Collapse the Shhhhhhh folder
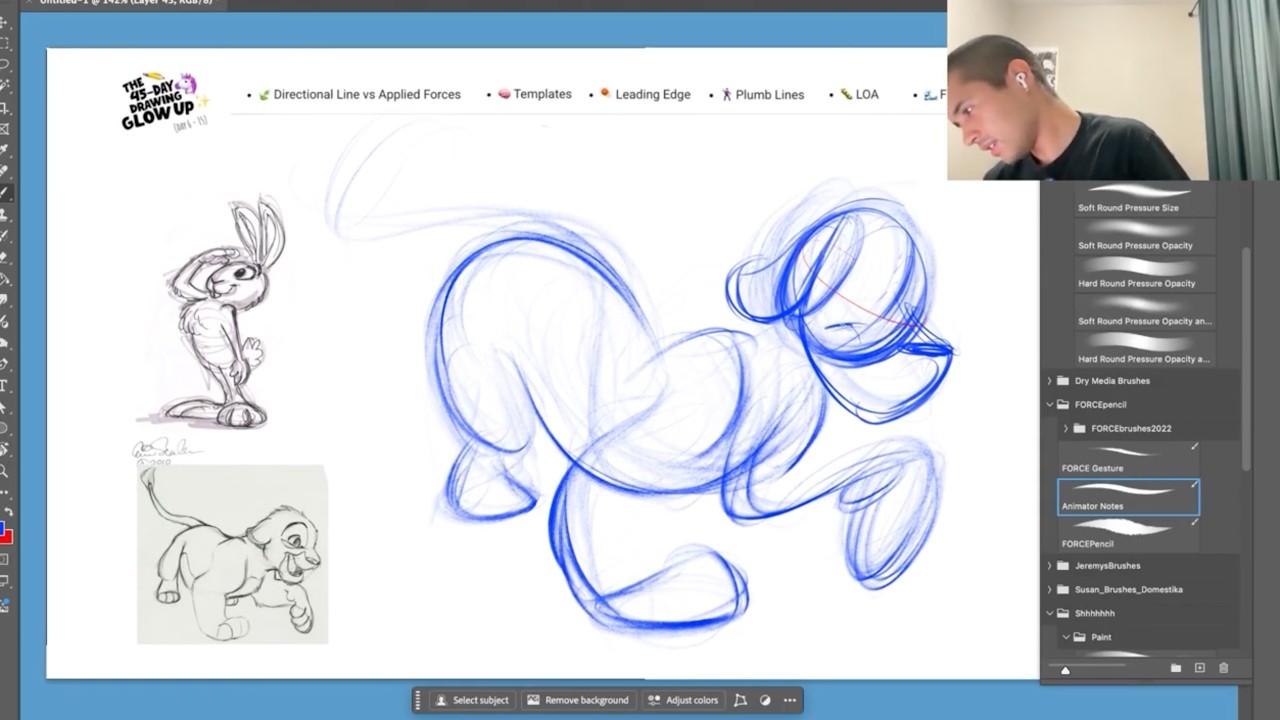Image resolution: width=1280 pixels, height=720 pixels. [1049, 614]
